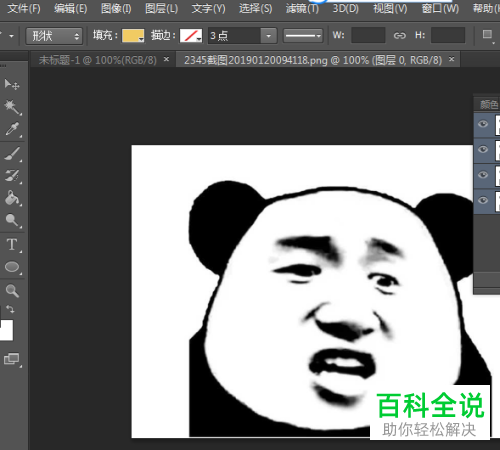Click the H height input field

coord(448,35)
